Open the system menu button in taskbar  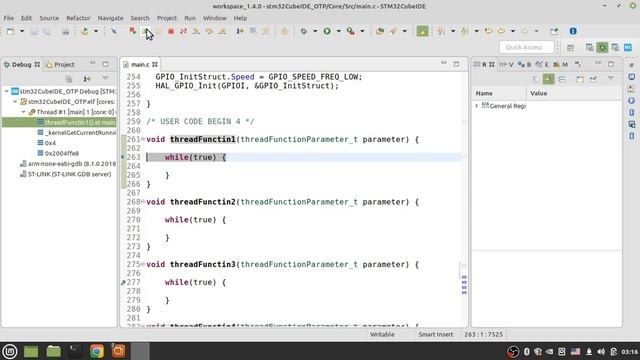(x=10, y=351)
